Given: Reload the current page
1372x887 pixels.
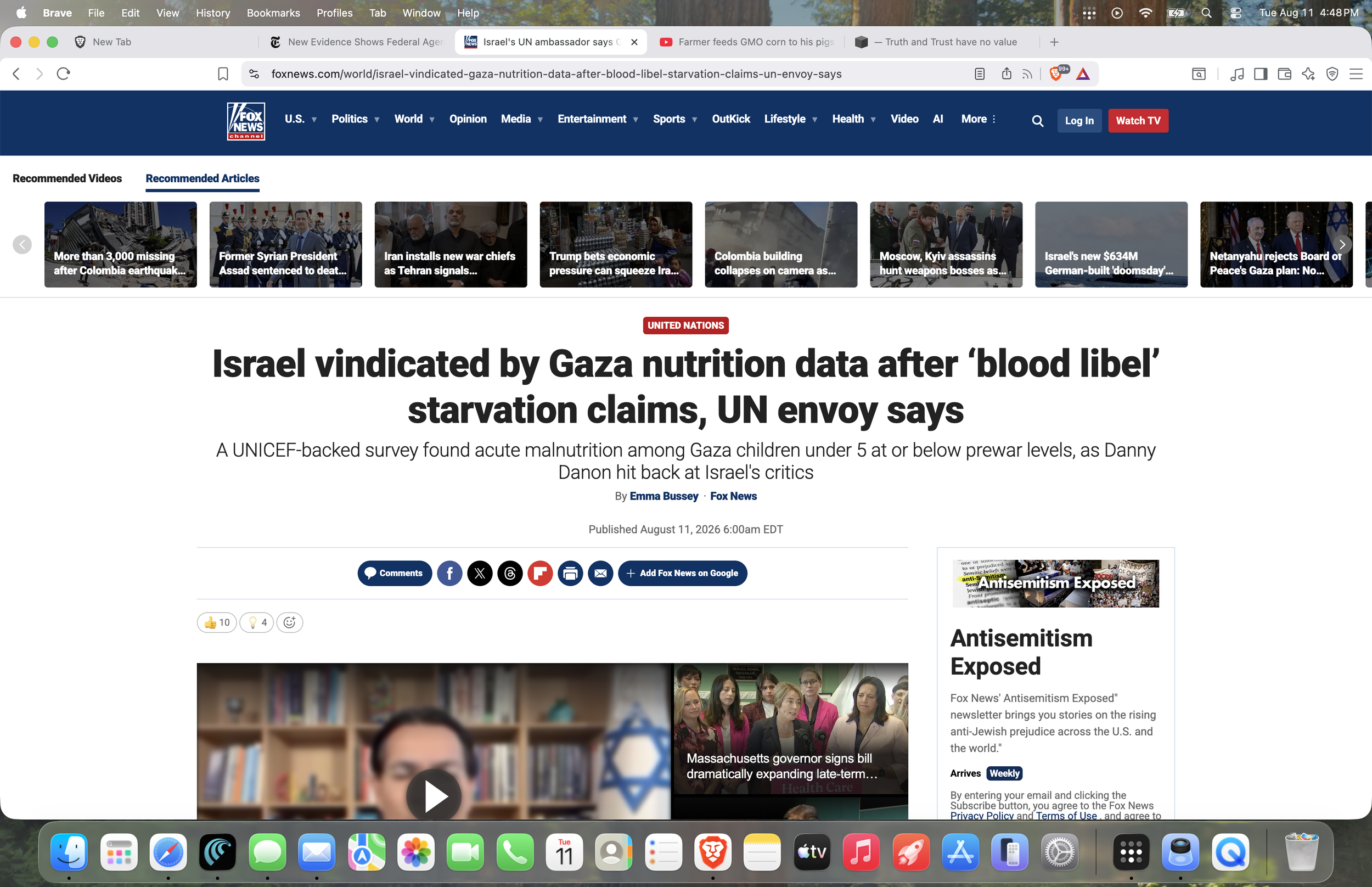Looking at the screenshot, I should coord(63,74).
